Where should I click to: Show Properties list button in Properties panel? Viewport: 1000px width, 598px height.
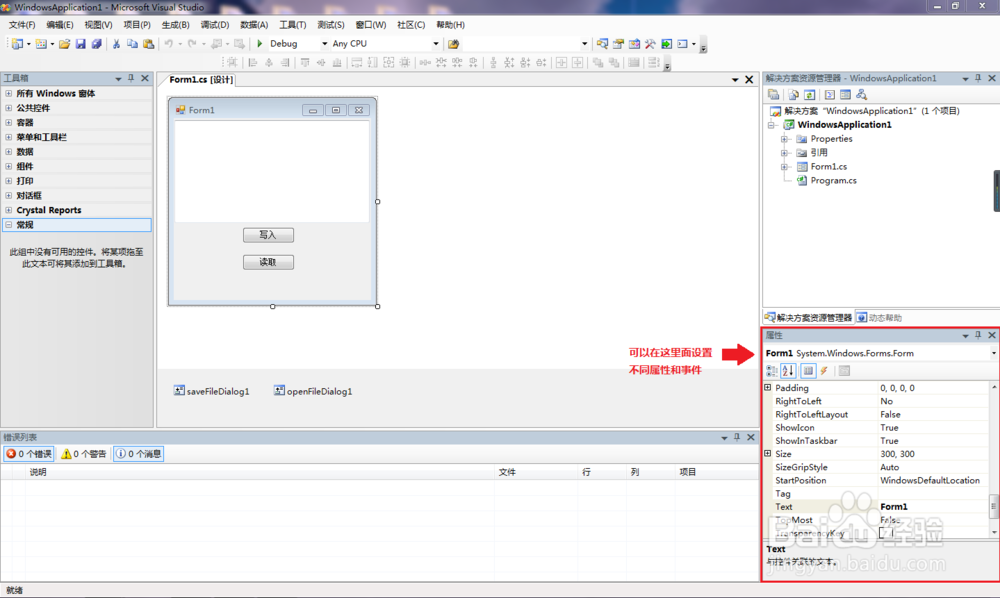pos(808,370)
